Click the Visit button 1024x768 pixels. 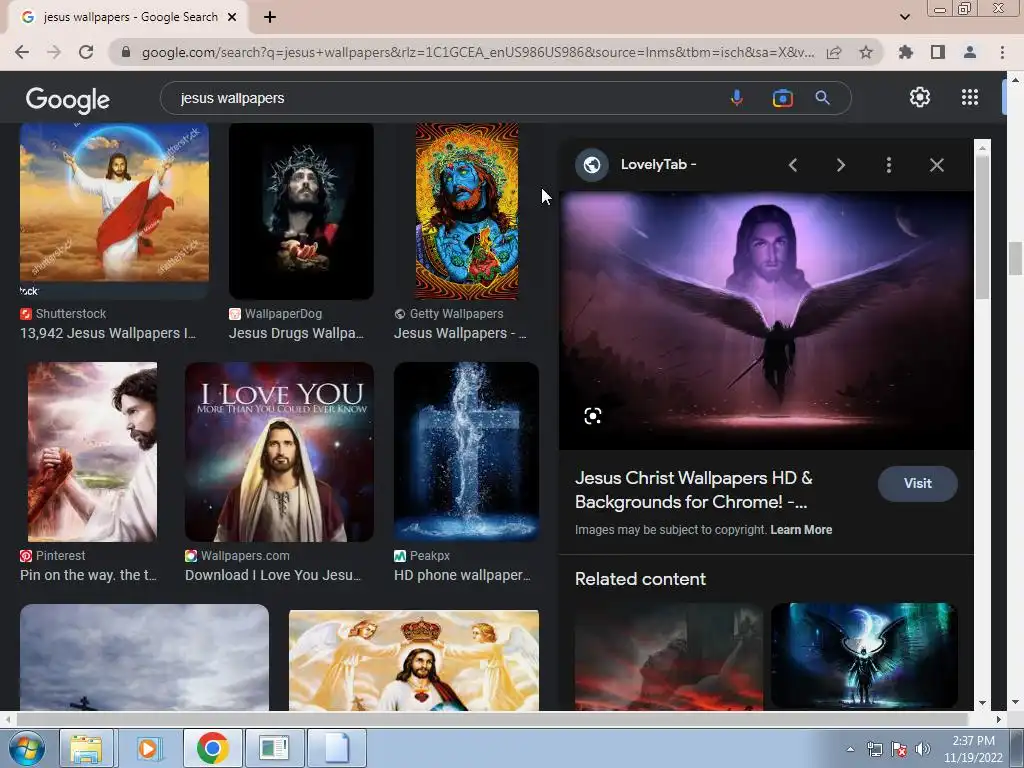918,483
